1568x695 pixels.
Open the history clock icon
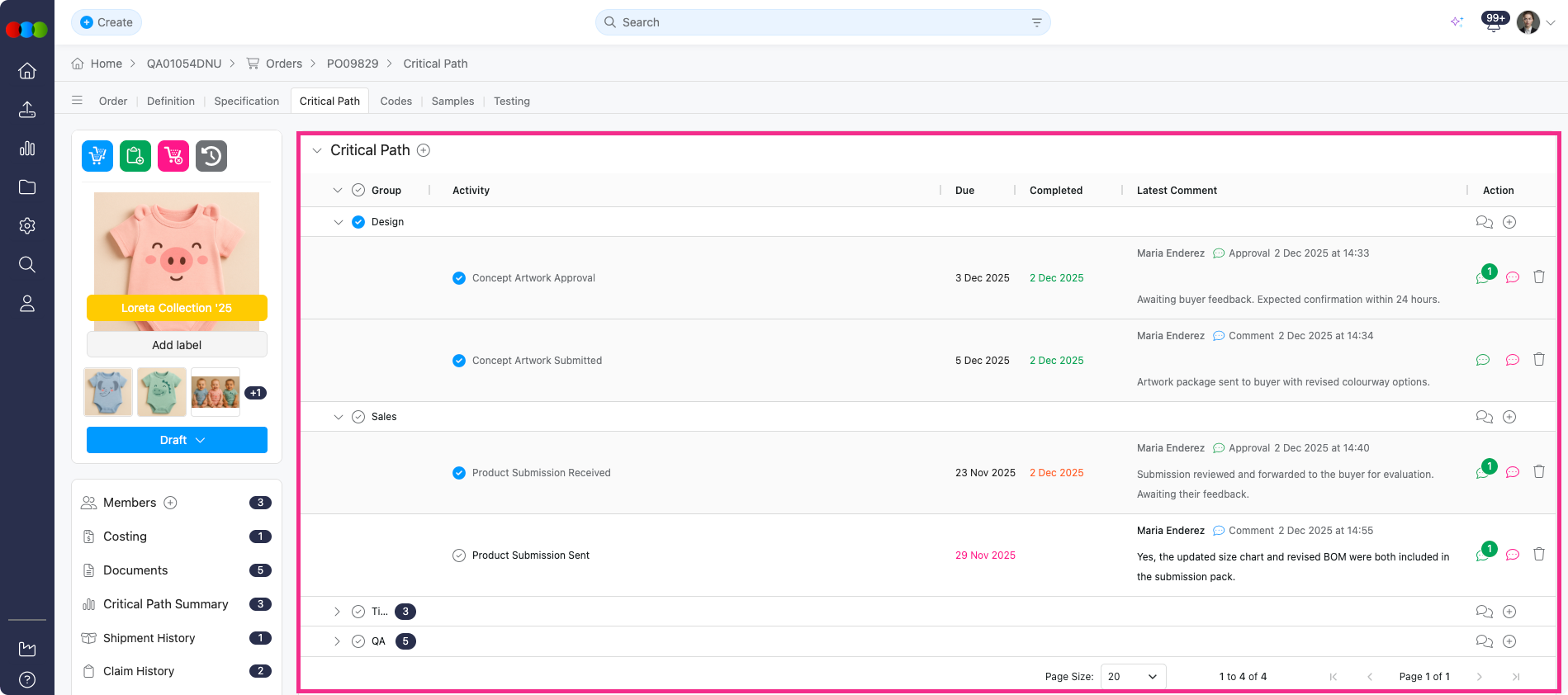pyautogui.click(x=211, y=156)
